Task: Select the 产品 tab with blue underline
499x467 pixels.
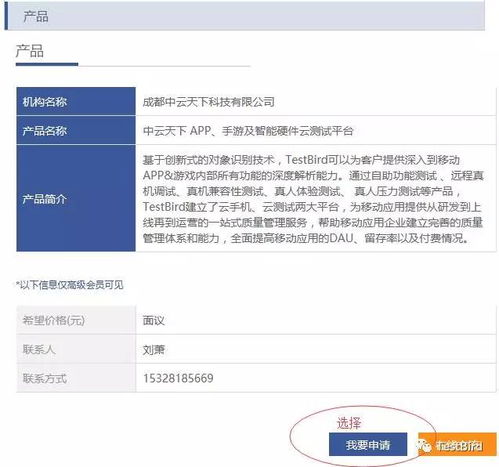Action: tap(30, 51)
